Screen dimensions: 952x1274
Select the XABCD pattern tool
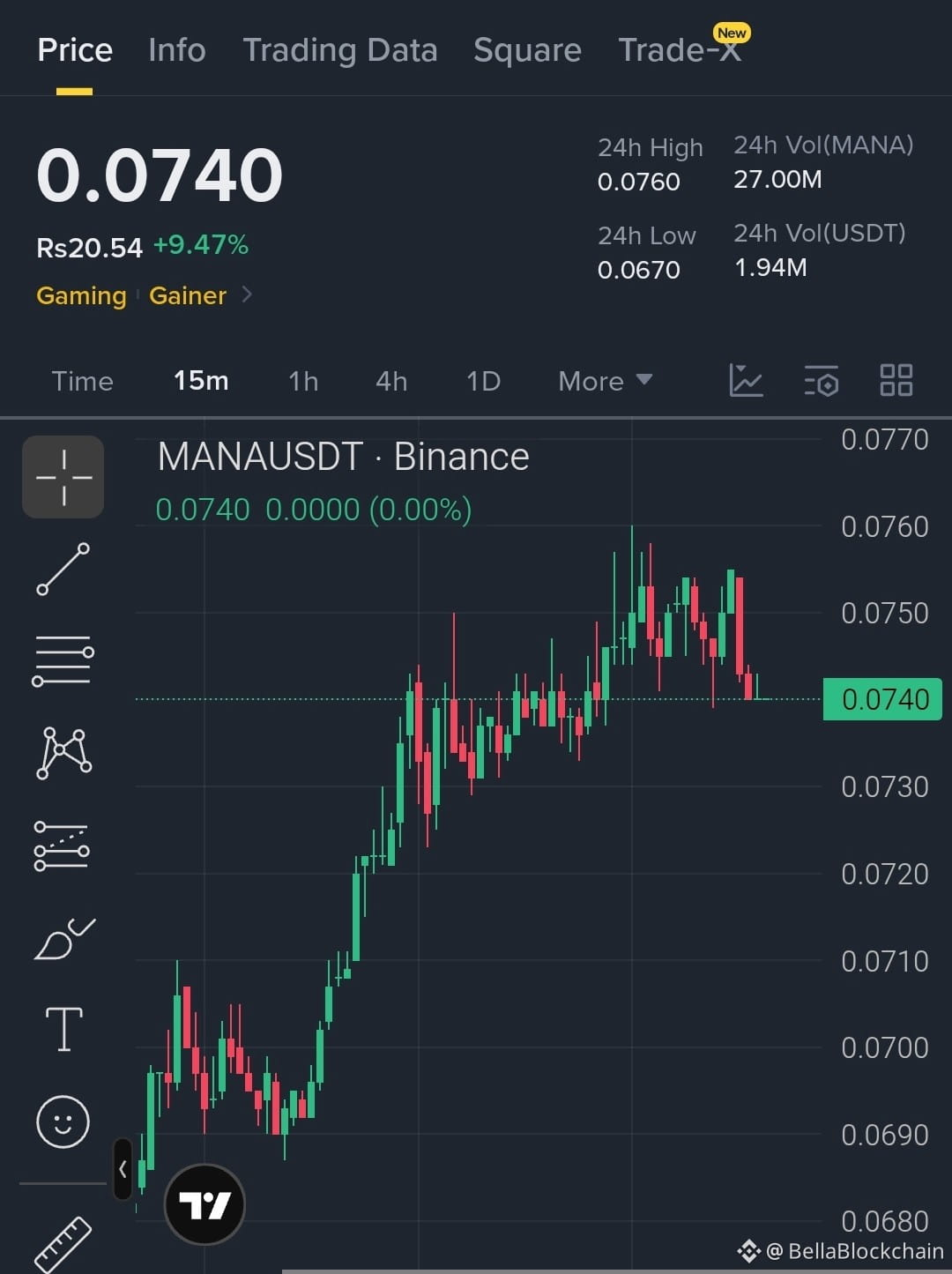coord(63,753)
